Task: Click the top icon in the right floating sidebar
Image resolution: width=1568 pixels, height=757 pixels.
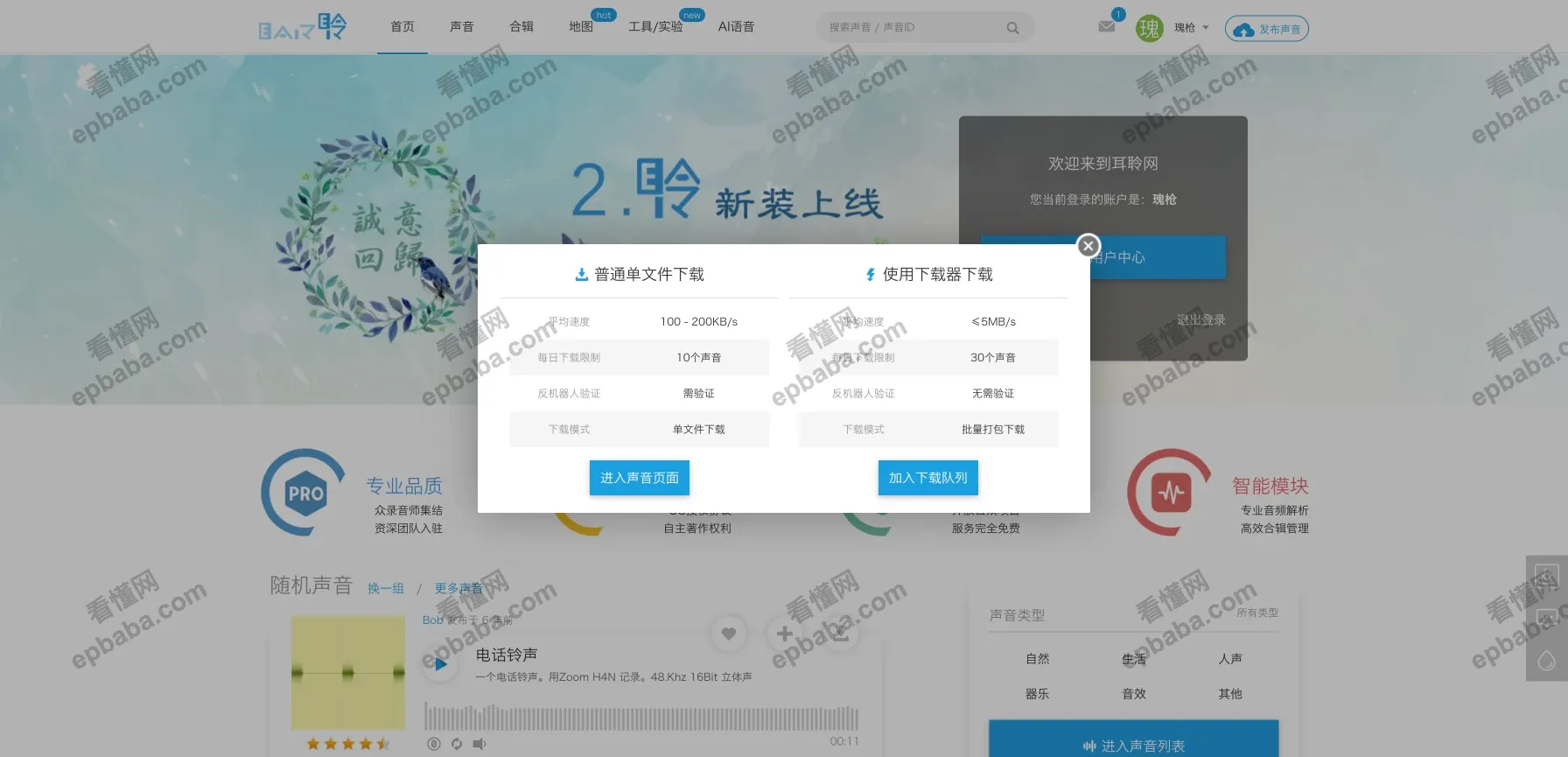Action: [x=1547, y=577]
